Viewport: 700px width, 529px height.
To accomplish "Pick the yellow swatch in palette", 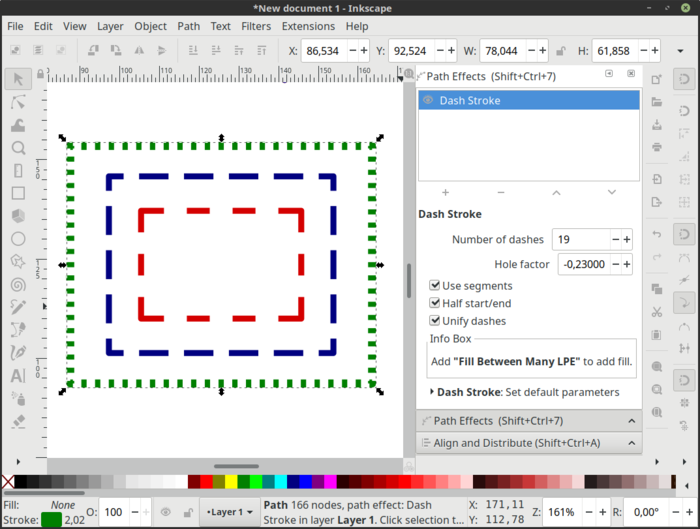I will coord(231,482).
